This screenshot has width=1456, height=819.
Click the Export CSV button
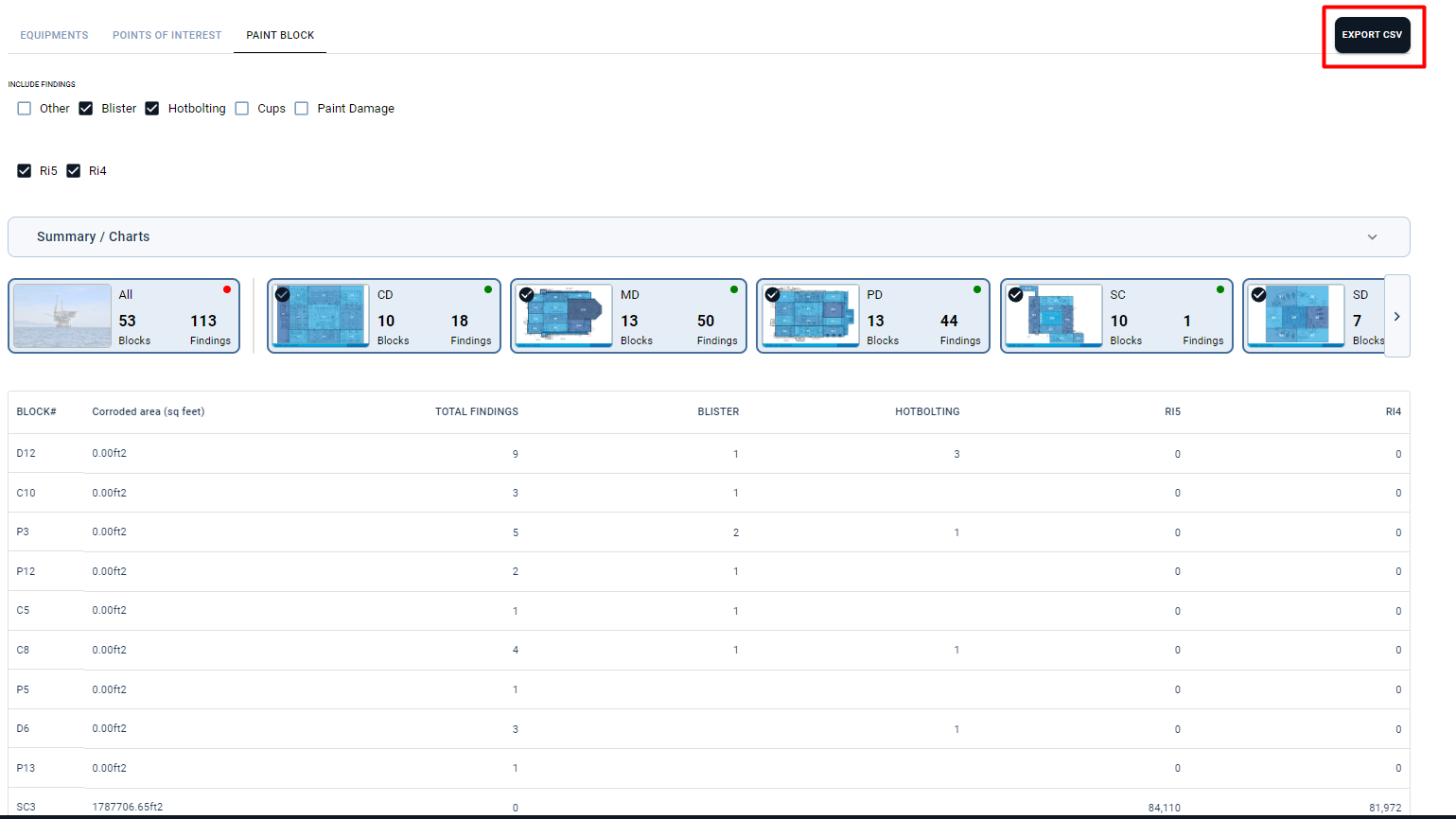point(1372,35)
